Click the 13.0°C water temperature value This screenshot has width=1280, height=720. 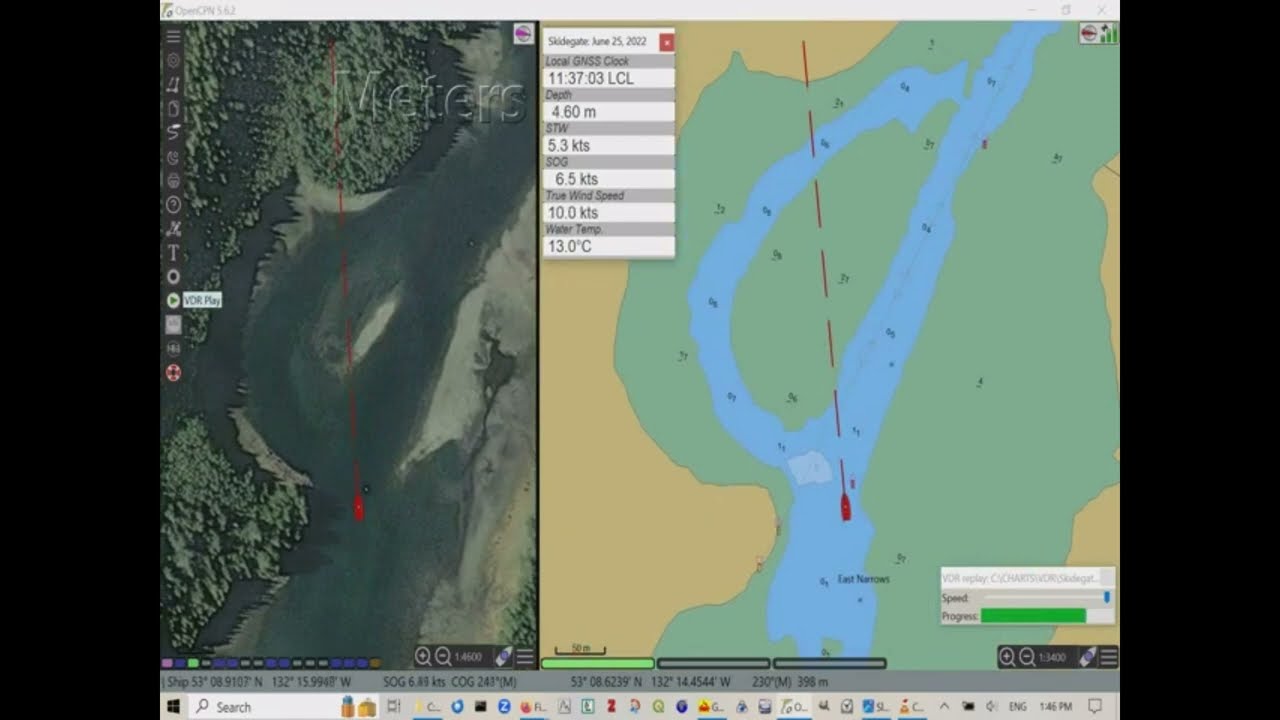click(608, 246)
